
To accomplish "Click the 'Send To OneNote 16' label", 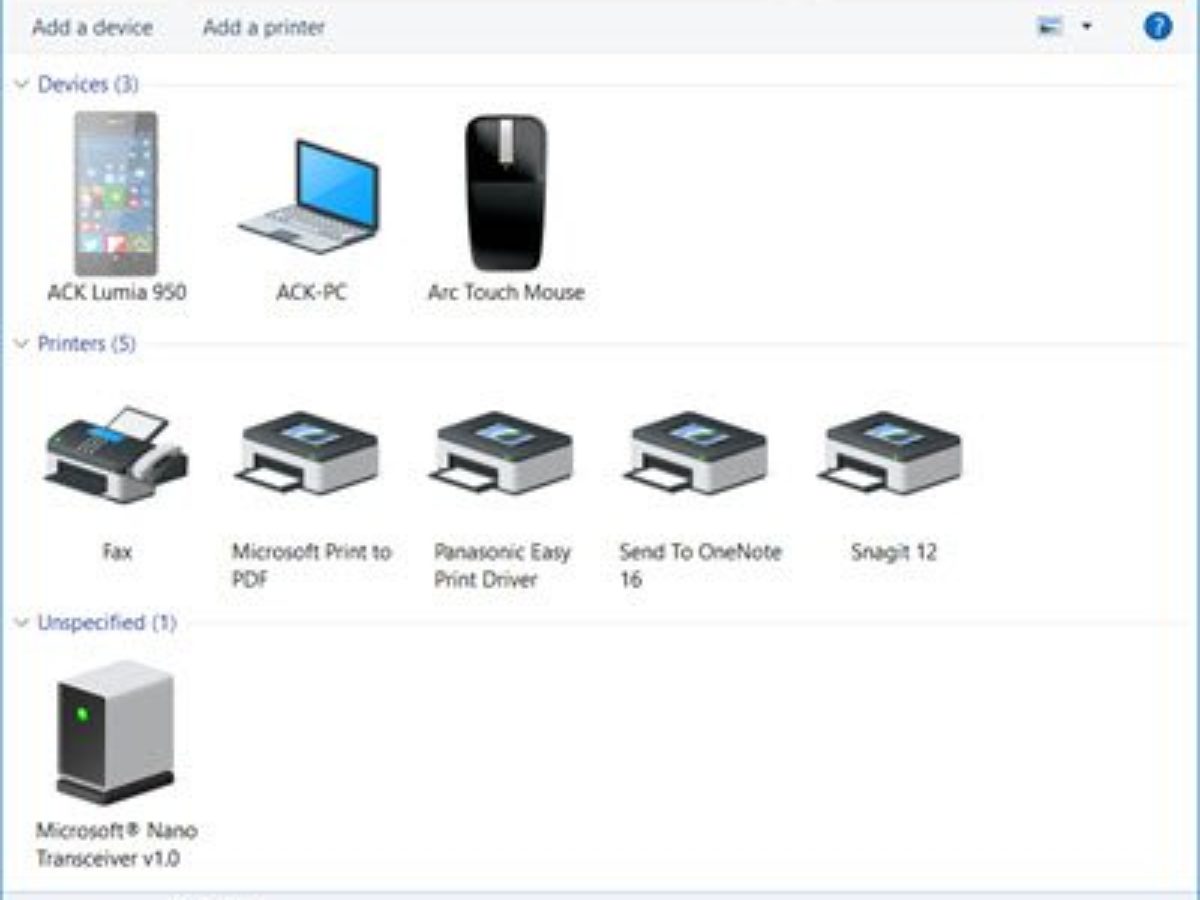I will pyautogui.click(x=700, y=566).
